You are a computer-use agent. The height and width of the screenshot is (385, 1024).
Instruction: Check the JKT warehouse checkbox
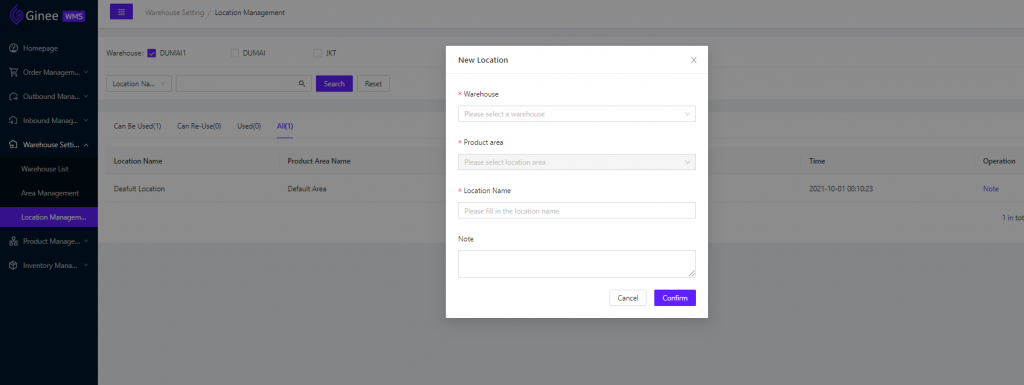(x=317, y=54)
